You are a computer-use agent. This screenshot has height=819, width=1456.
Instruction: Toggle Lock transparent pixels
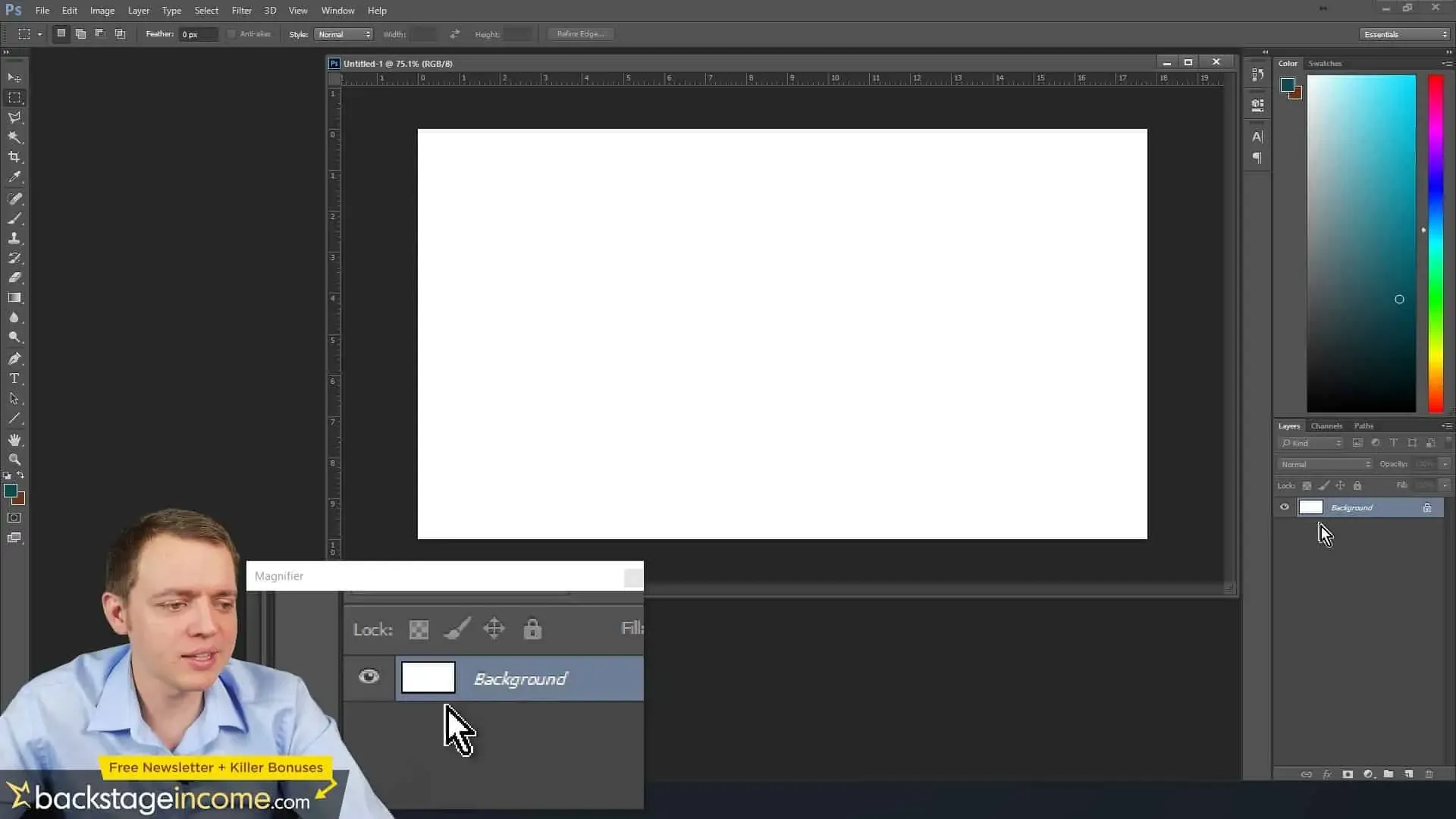click(x=1307, y=485)
